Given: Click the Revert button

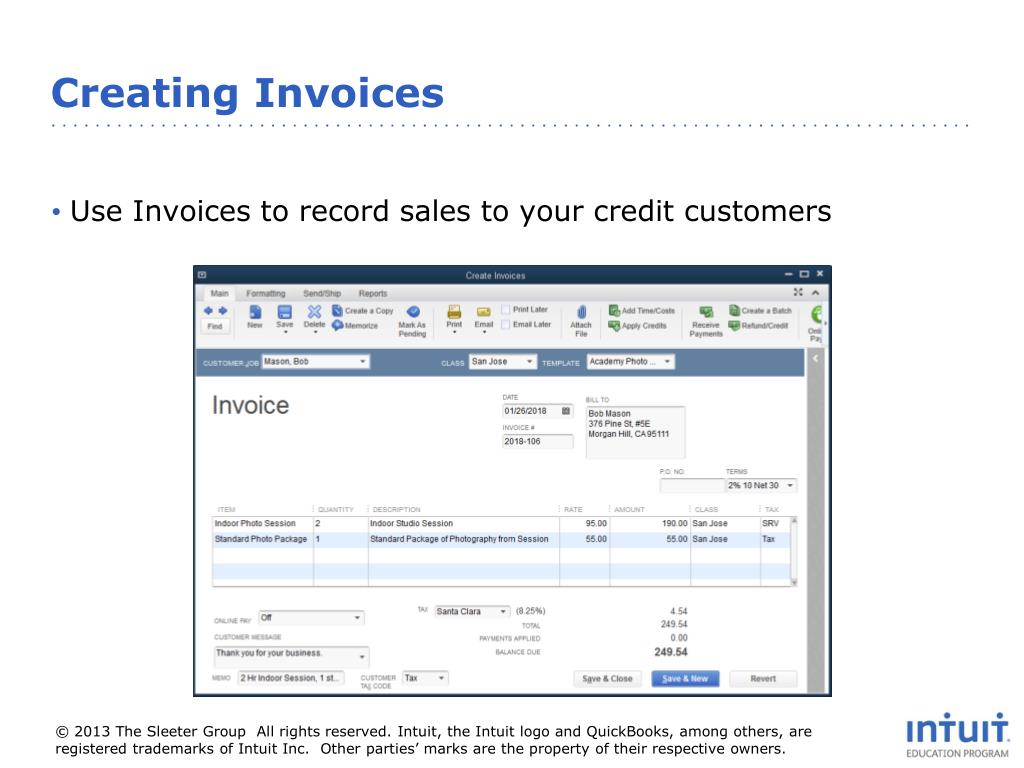Looking at the screenshot, I should pos(763,679).
